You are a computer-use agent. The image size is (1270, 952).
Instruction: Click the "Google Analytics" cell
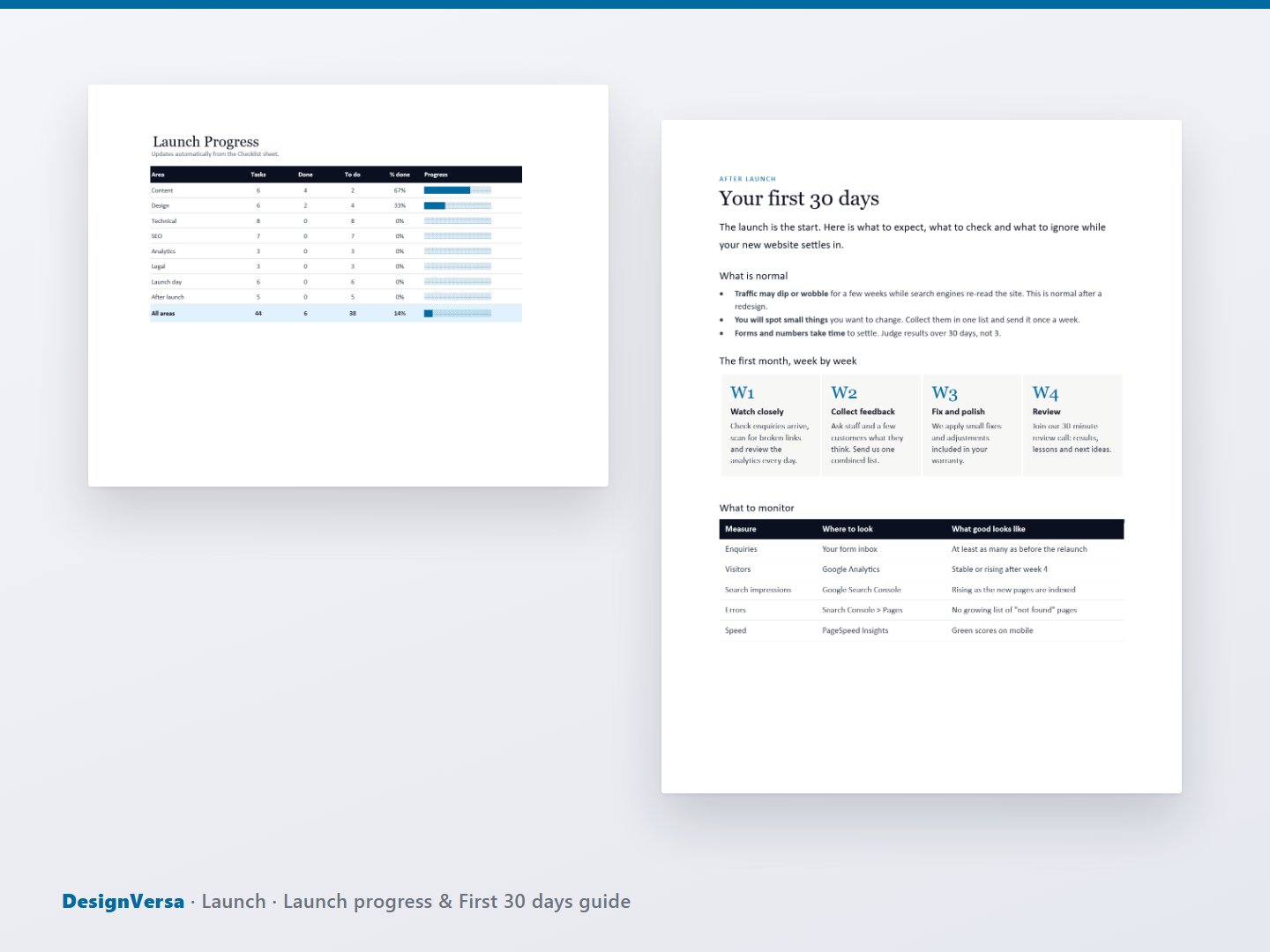[851, 569]
